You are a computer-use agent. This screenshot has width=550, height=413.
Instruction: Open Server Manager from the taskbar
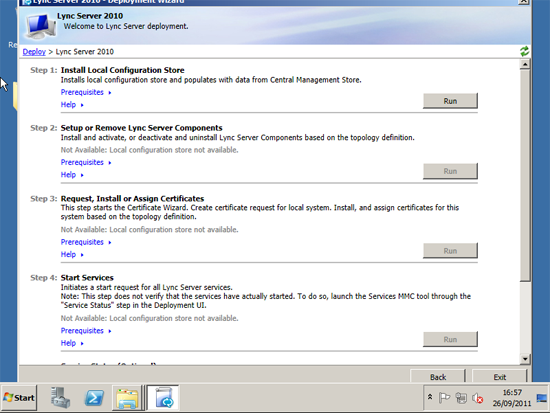click(60, 398)
